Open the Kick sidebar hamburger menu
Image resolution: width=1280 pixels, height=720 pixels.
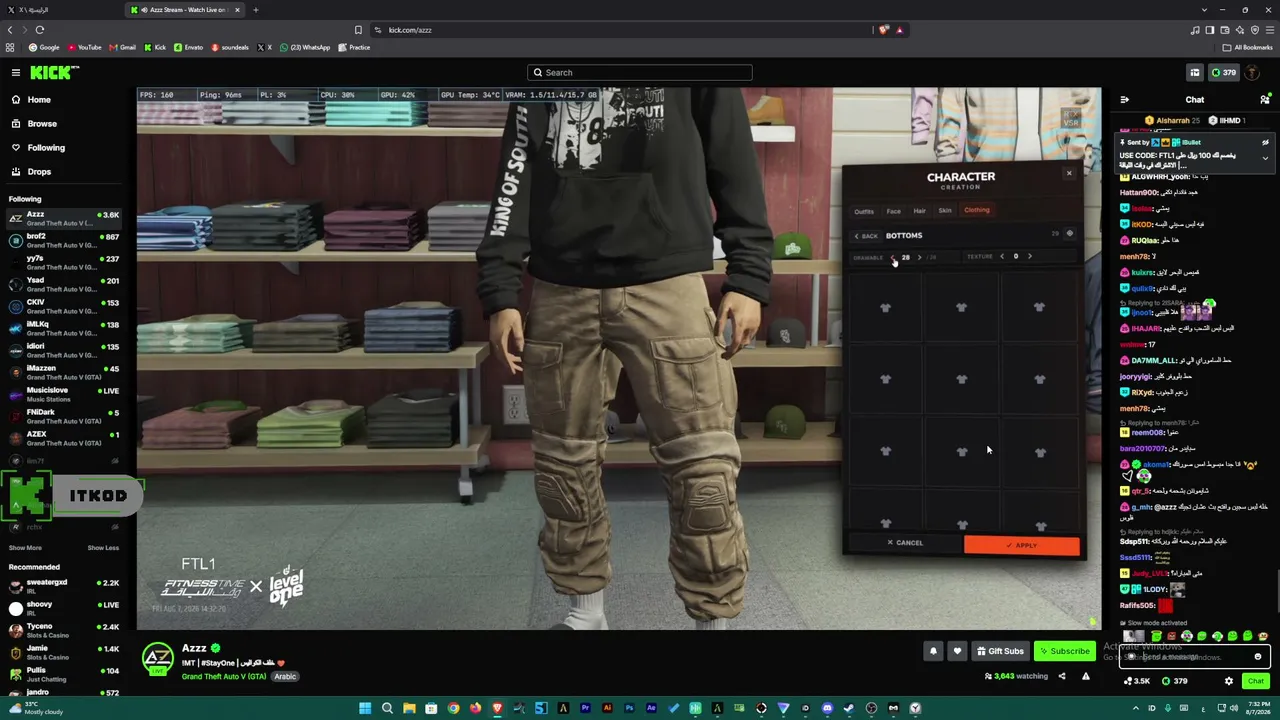[16, 72]
